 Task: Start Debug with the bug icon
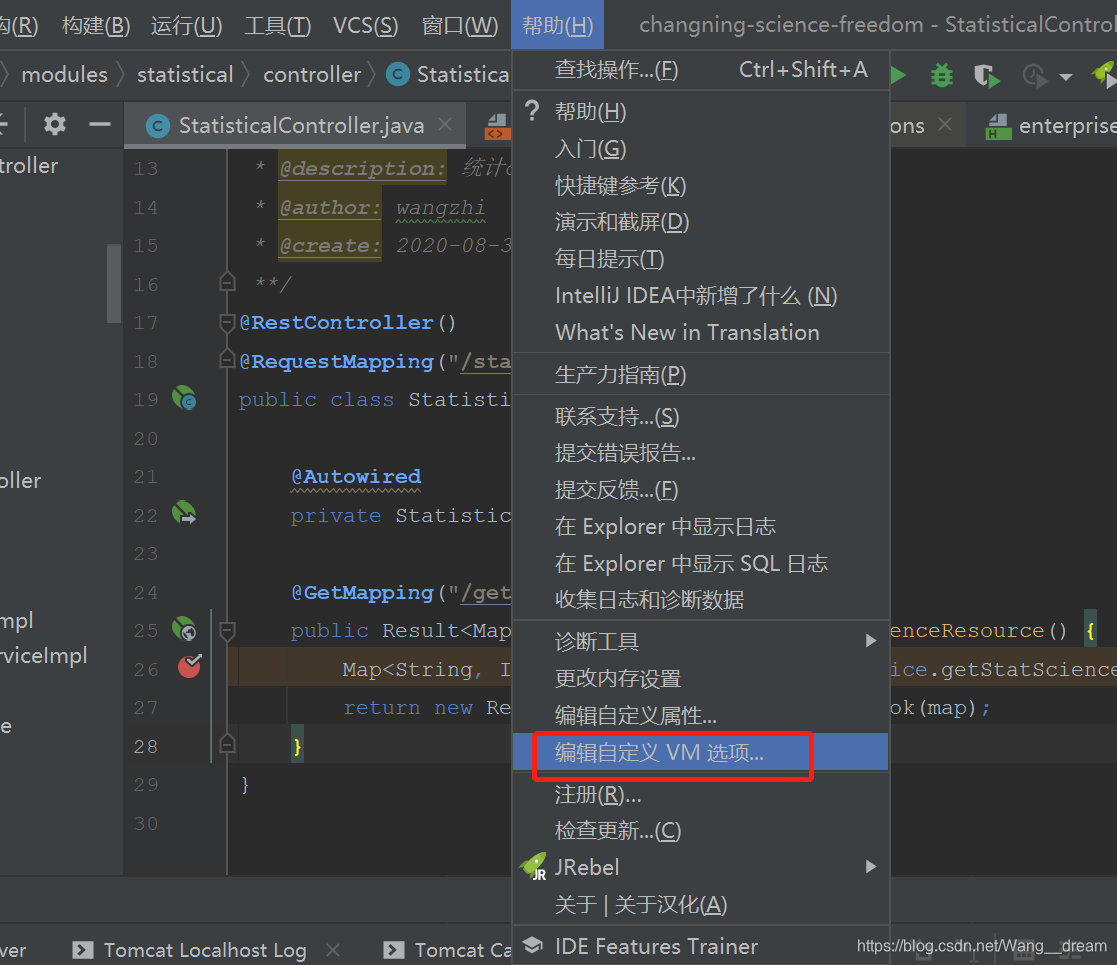coord(942,75)
